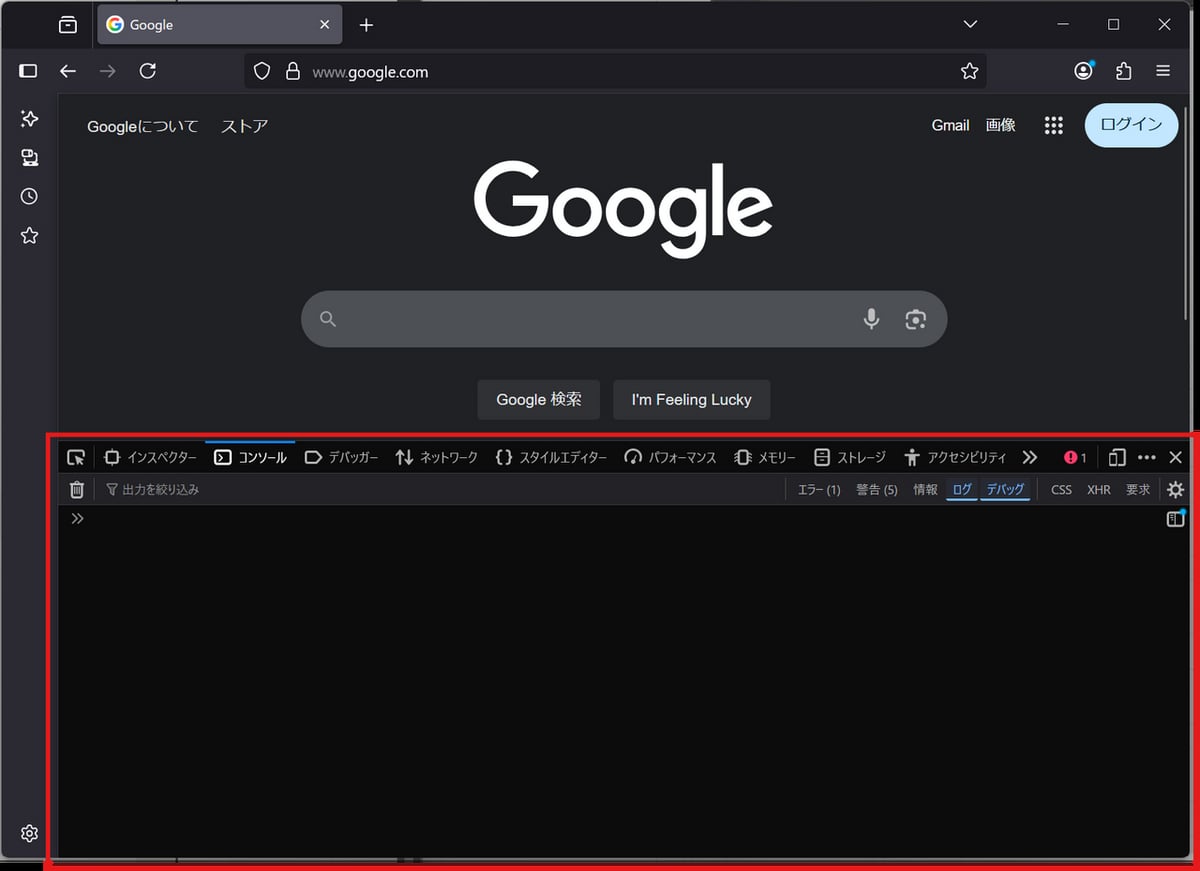Disable the デバッグ filter
This screenshot has width=1200, height=871.
pyautogui.click(x=1005, y=489)
